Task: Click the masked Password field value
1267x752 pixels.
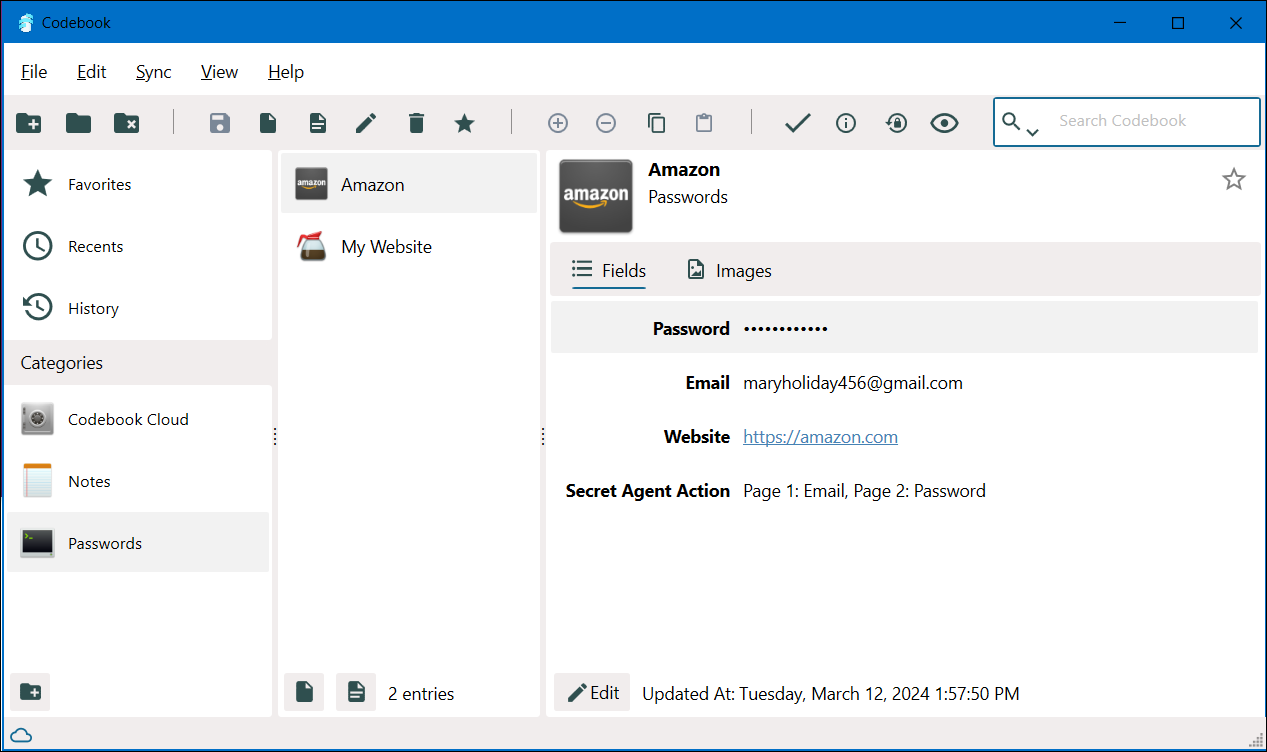Action: (786, 329)
